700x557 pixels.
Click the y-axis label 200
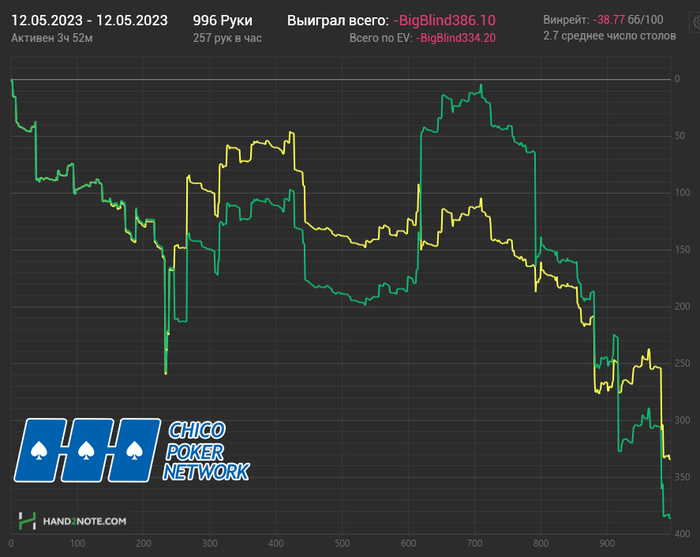[x=682, y=307]
